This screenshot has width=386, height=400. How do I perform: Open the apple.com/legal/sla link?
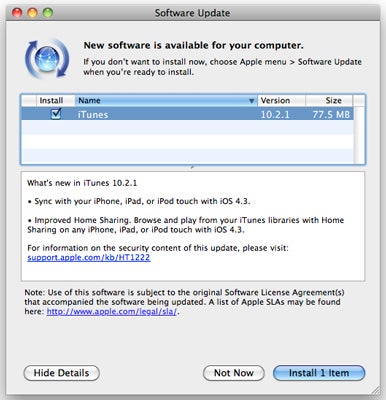point(111,312)
